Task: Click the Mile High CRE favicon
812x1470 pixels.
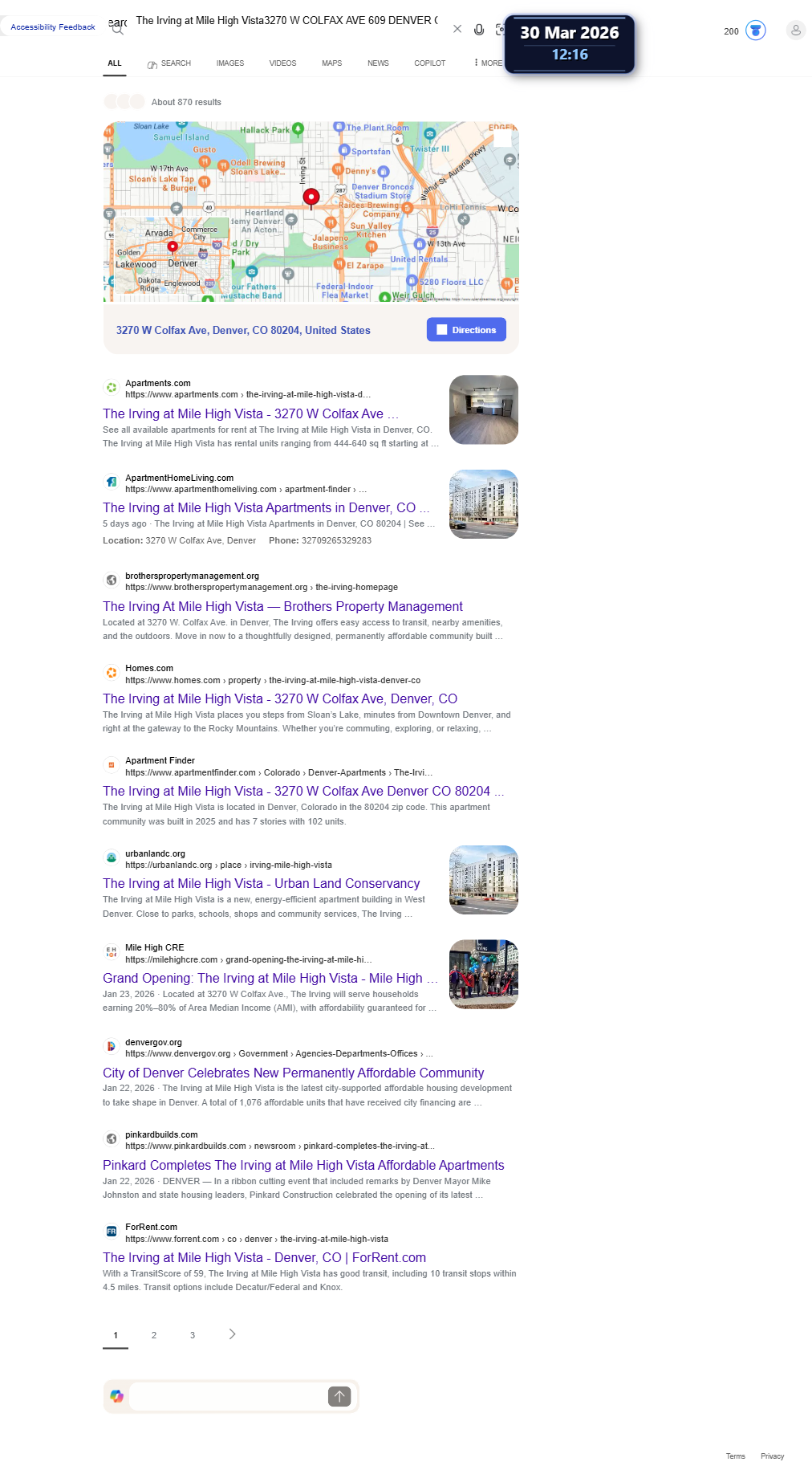Action: pyautogui.click(x=112, y=952)
